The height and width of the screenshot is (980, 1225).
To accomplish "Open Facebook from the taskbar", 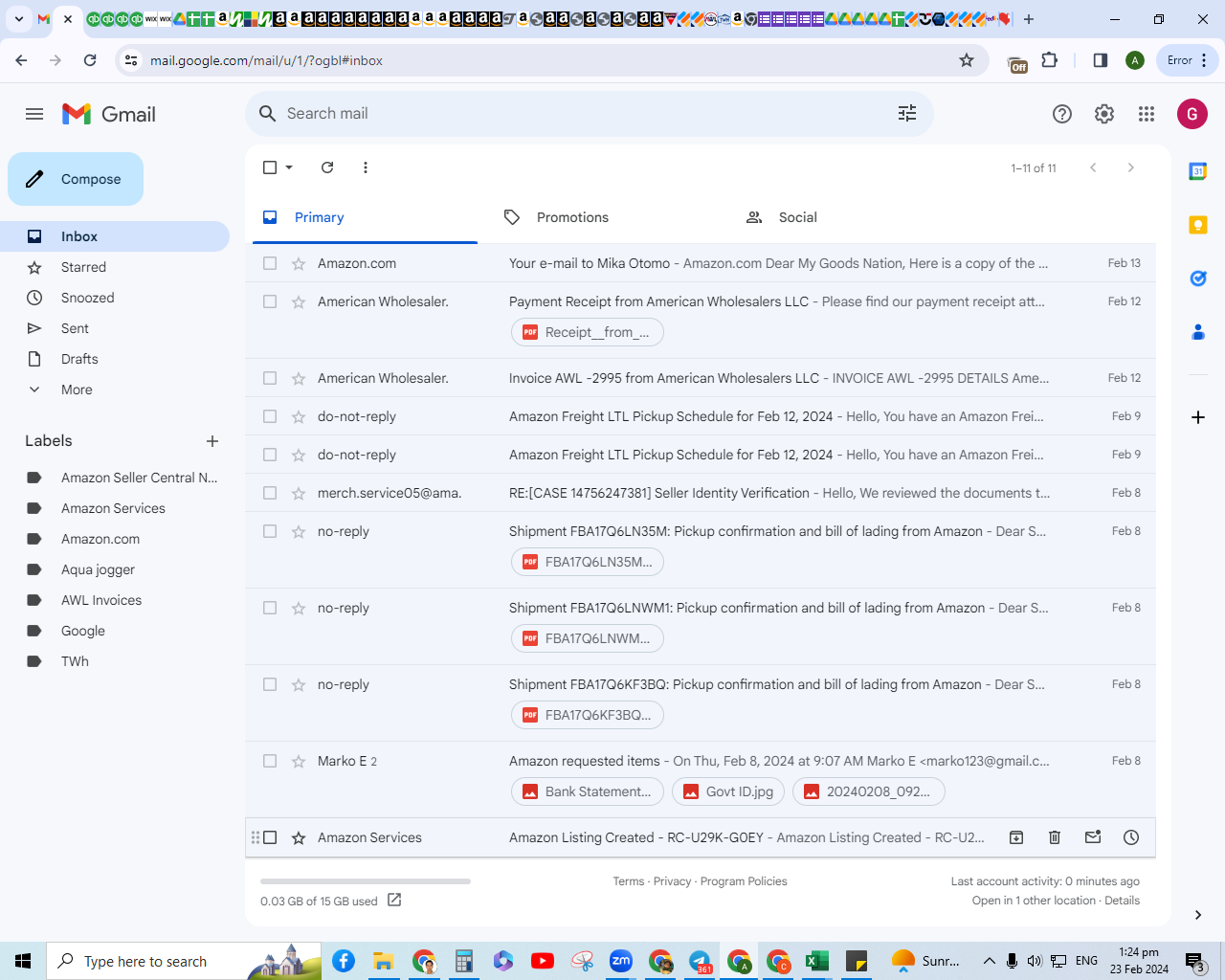I will (x=344, y=961).
